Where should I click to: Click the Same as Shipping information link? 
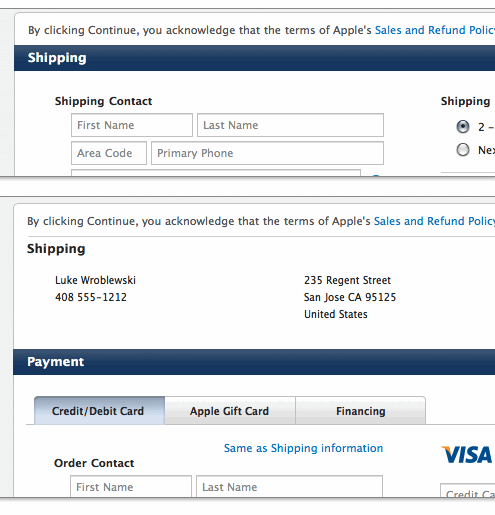[x=303, y=448]
